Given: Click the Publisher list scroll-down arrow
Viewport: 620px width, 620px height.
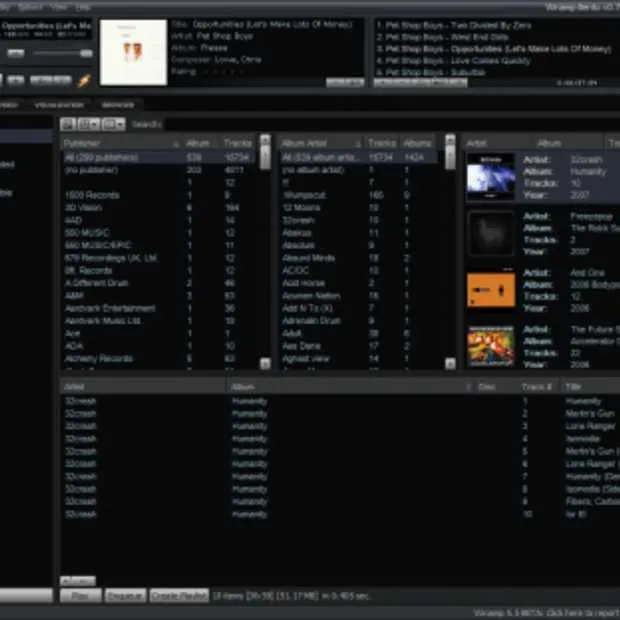Looking at the screenshot, I should pos(266,363).
